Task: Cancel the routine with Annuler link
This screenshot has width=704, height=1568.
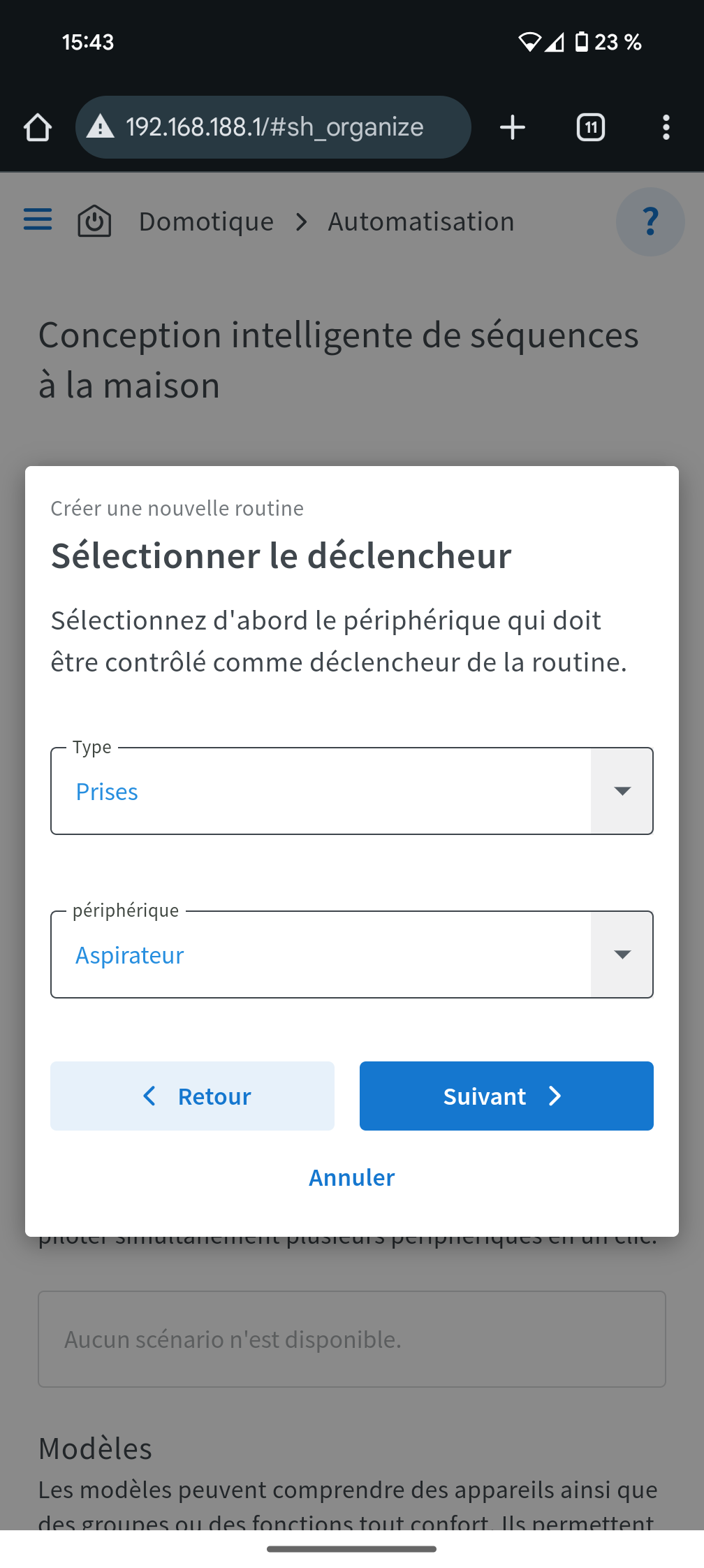Action: point(352,1177)
